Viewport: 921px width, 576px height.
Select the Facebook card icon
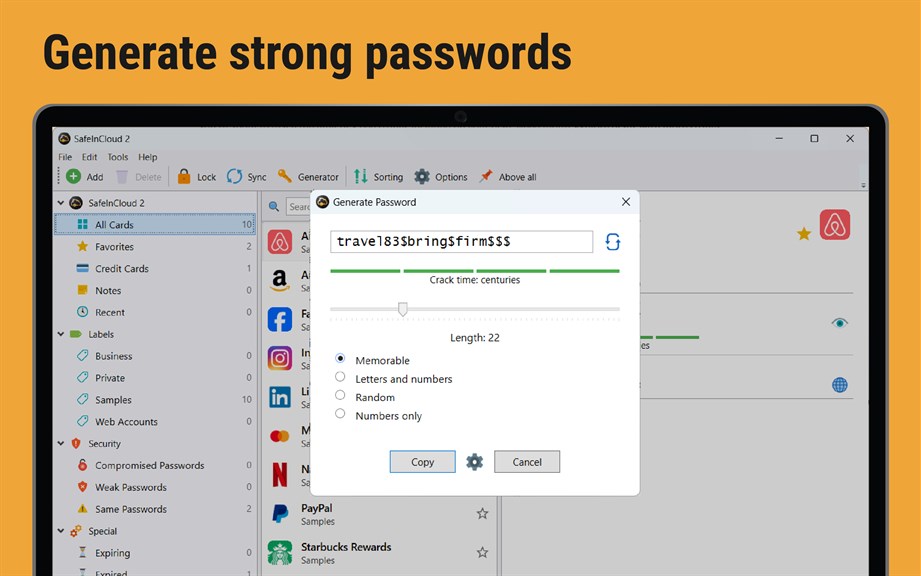[280, 319]
